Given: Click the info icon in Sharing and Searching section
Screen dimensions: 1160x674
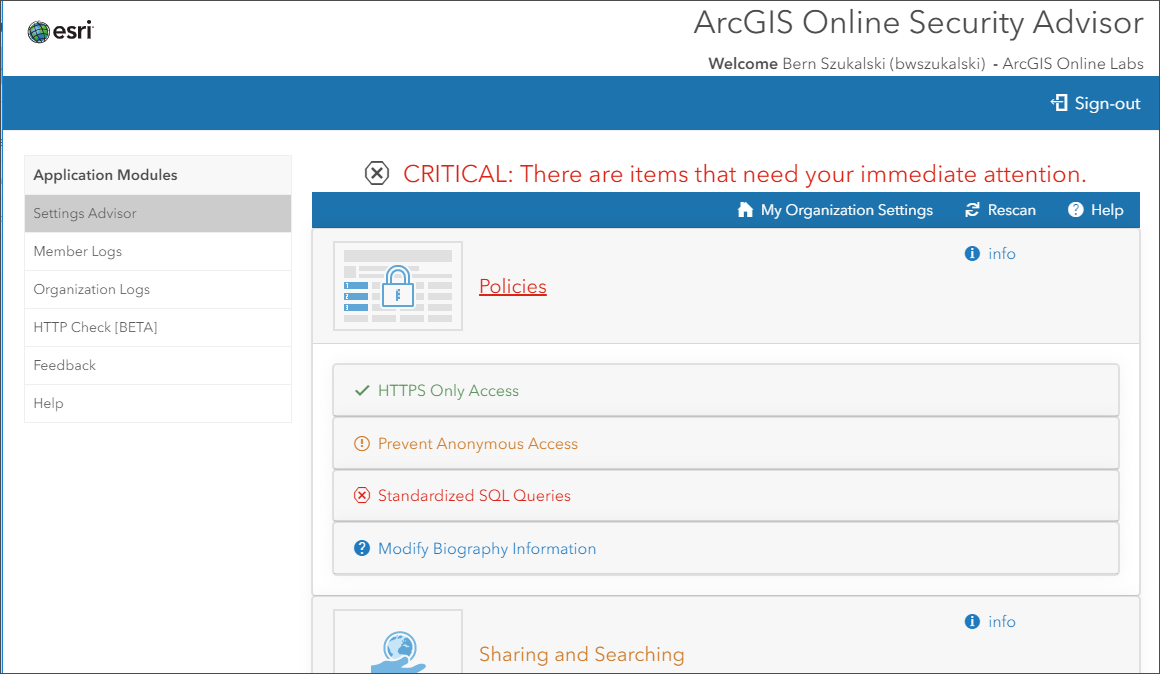Looking at the screenshot, I should (972, 621).
